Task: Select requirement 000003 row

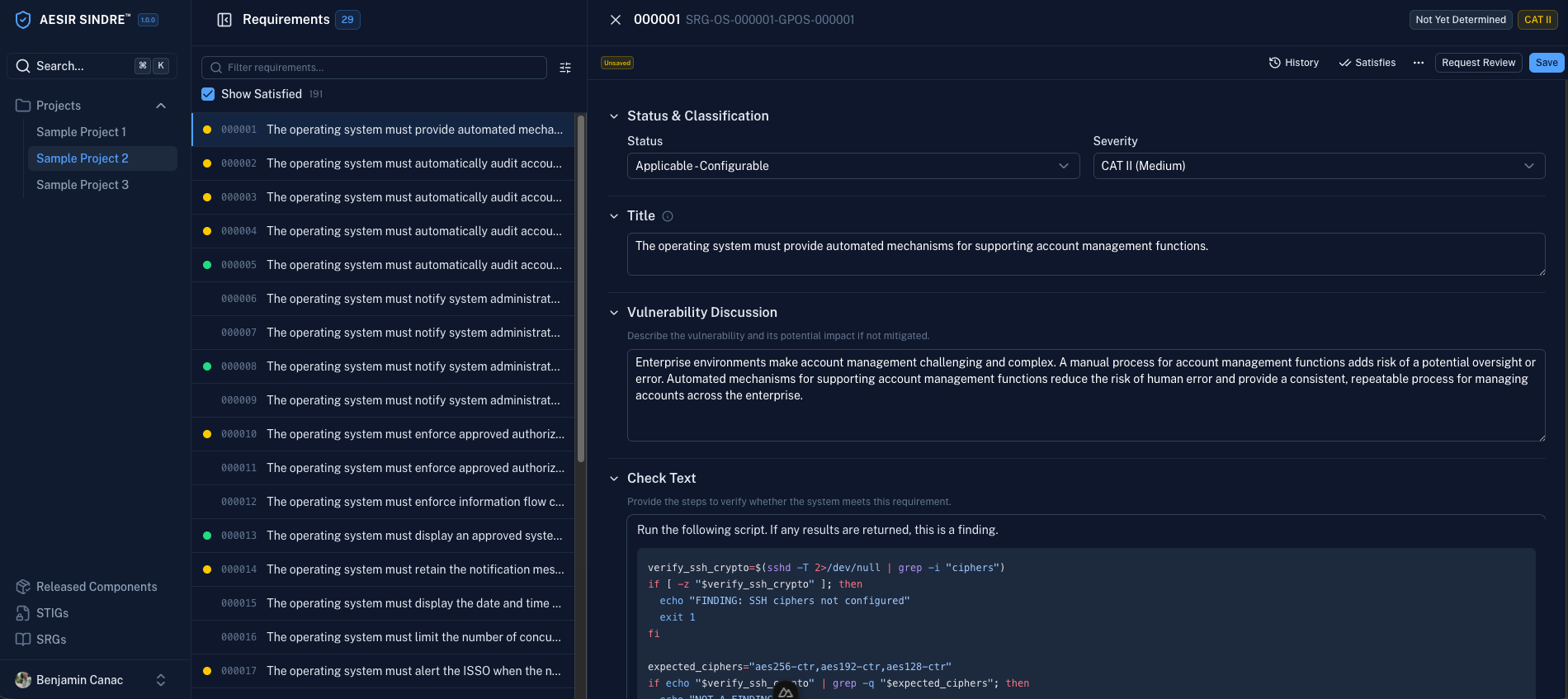Action: [383, 197]
